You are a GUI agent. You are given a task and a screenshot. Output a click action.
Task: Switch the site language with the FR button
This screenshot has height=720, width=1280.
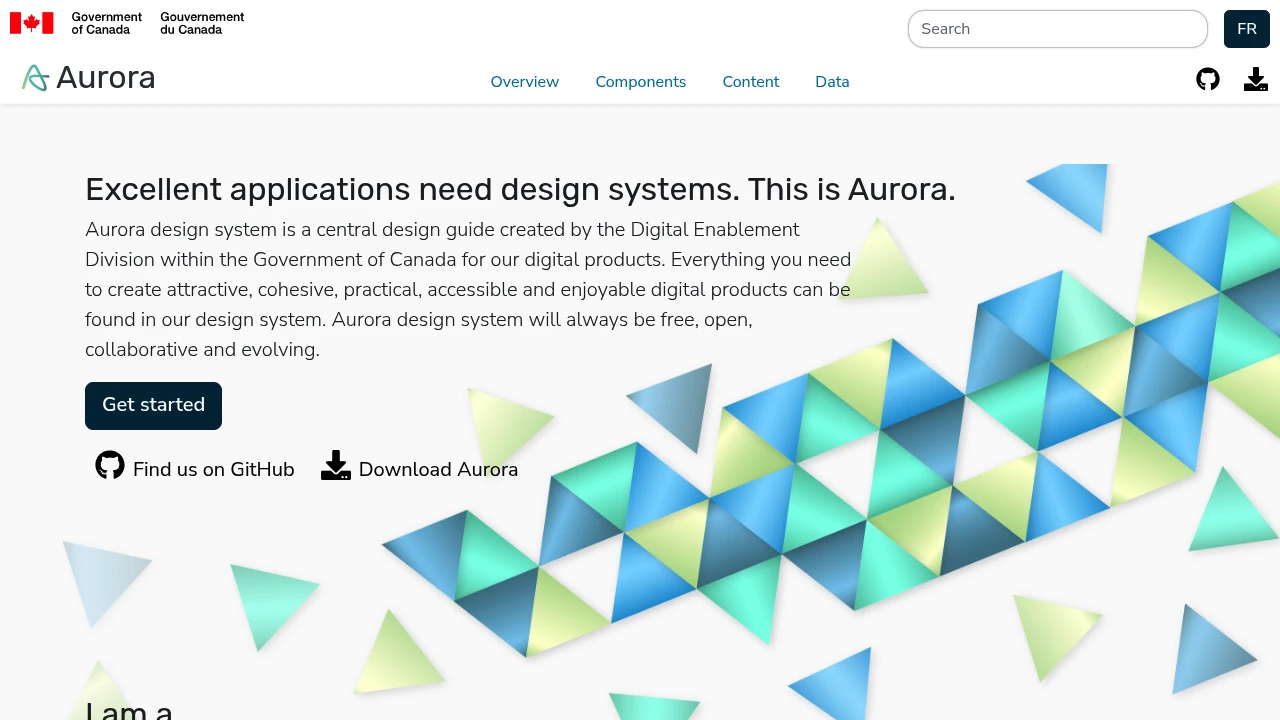pyautogui.click(x=1246, y=29)
